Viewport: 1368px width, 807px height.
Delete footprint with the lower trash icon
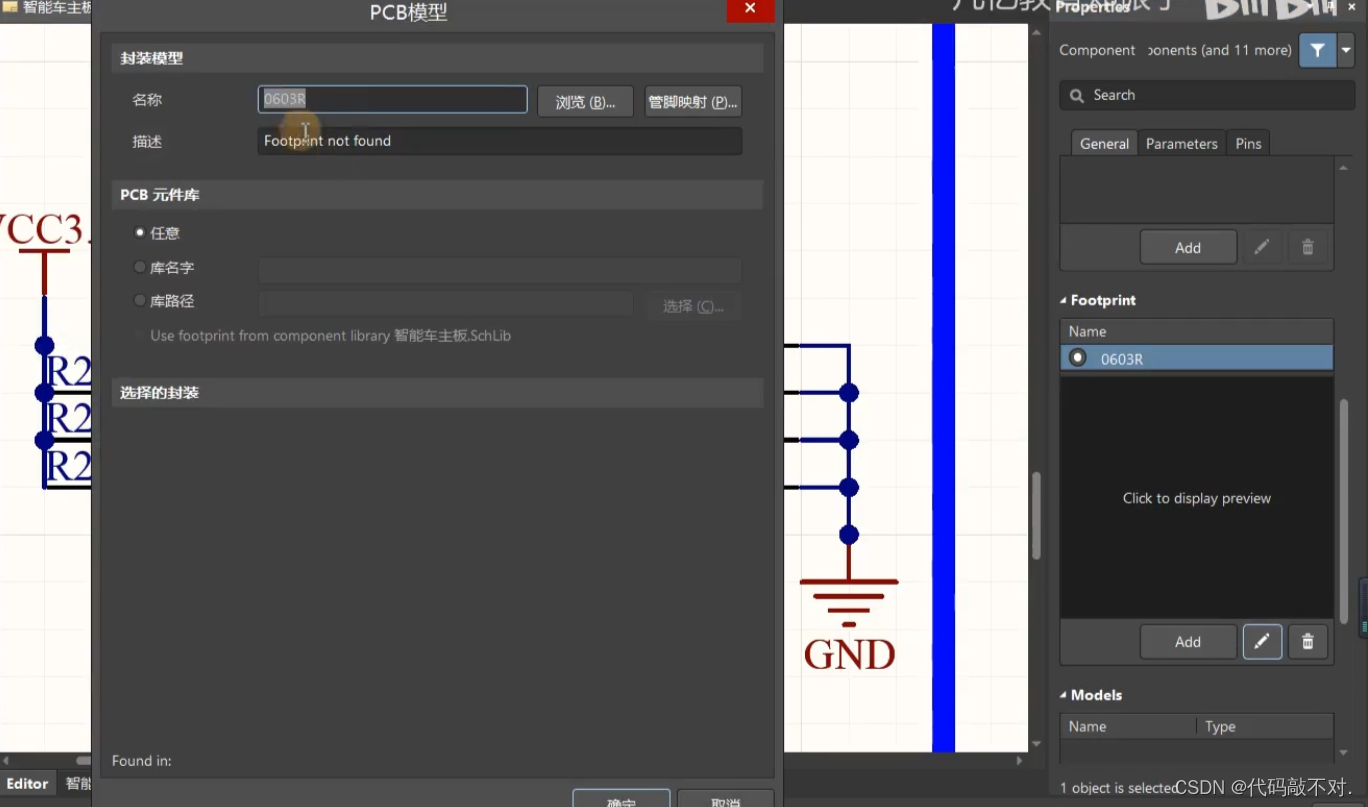point(1307,642)
